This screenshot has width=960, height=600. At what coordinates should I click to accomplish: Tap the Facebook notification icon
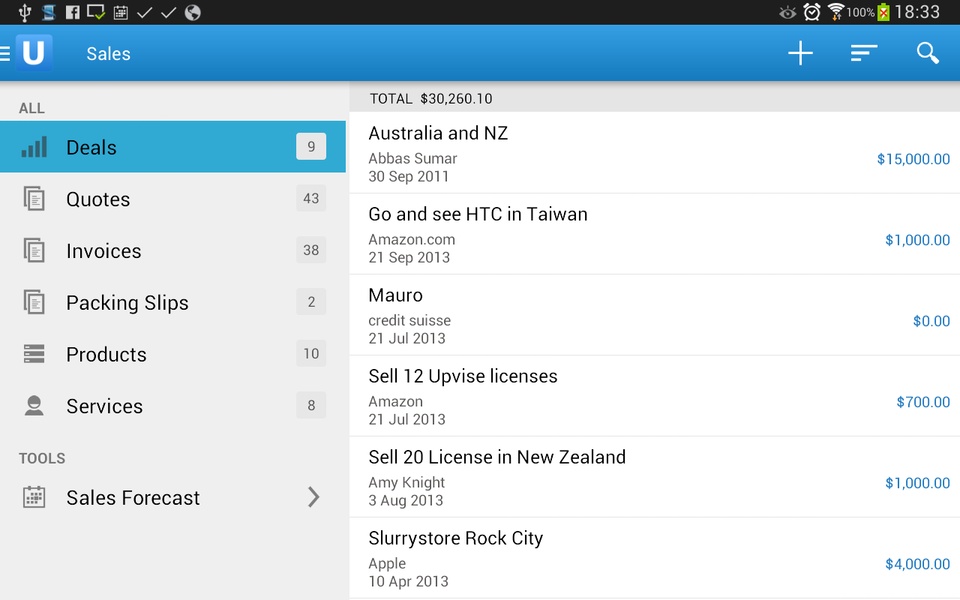click(72, 12)
